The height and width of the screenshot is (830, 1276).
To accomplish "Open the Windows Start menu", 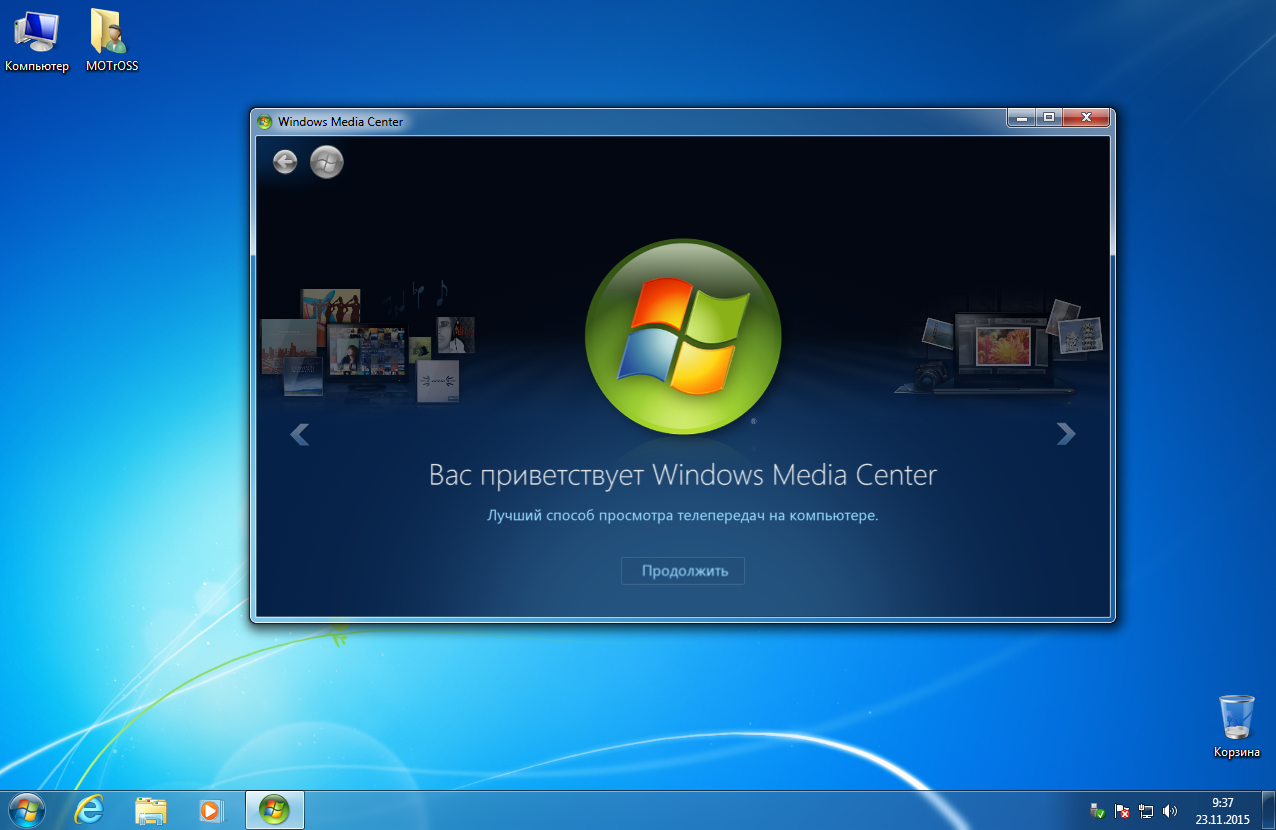I will click(x=27, y=810).
